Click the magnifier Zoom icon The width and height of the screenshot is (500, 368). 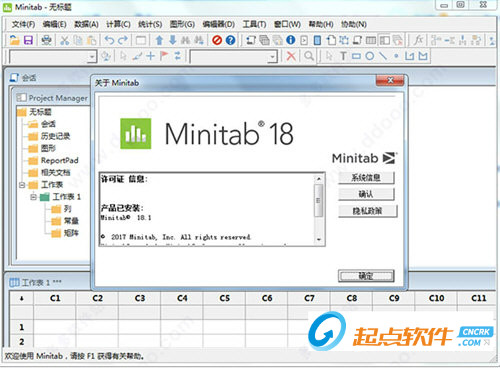tap(309, 56)
